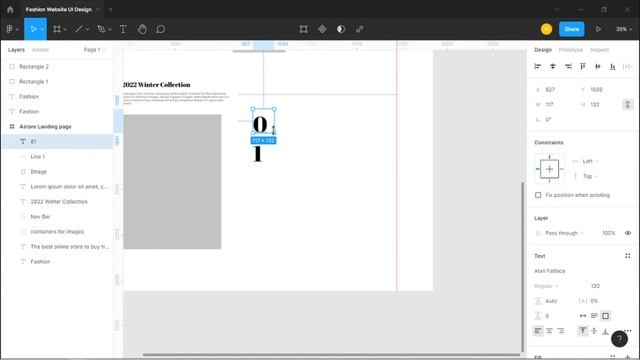The width and height of the screenshot is (640, 360).
Task: Align selection to the bottom
Action: (x=613, y=67)
